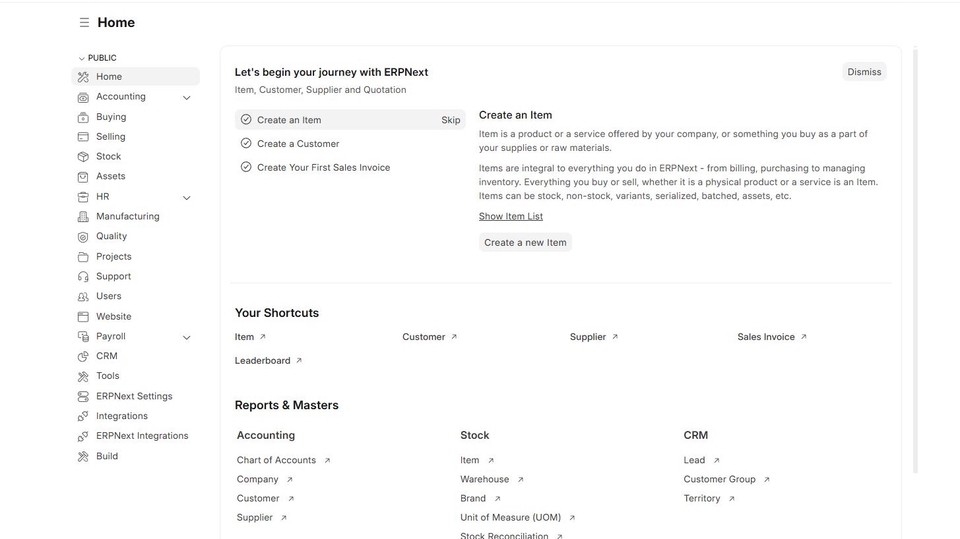Click check circle for Create Your First Sales Invoice
960x539 pixels.
(246, 167)
